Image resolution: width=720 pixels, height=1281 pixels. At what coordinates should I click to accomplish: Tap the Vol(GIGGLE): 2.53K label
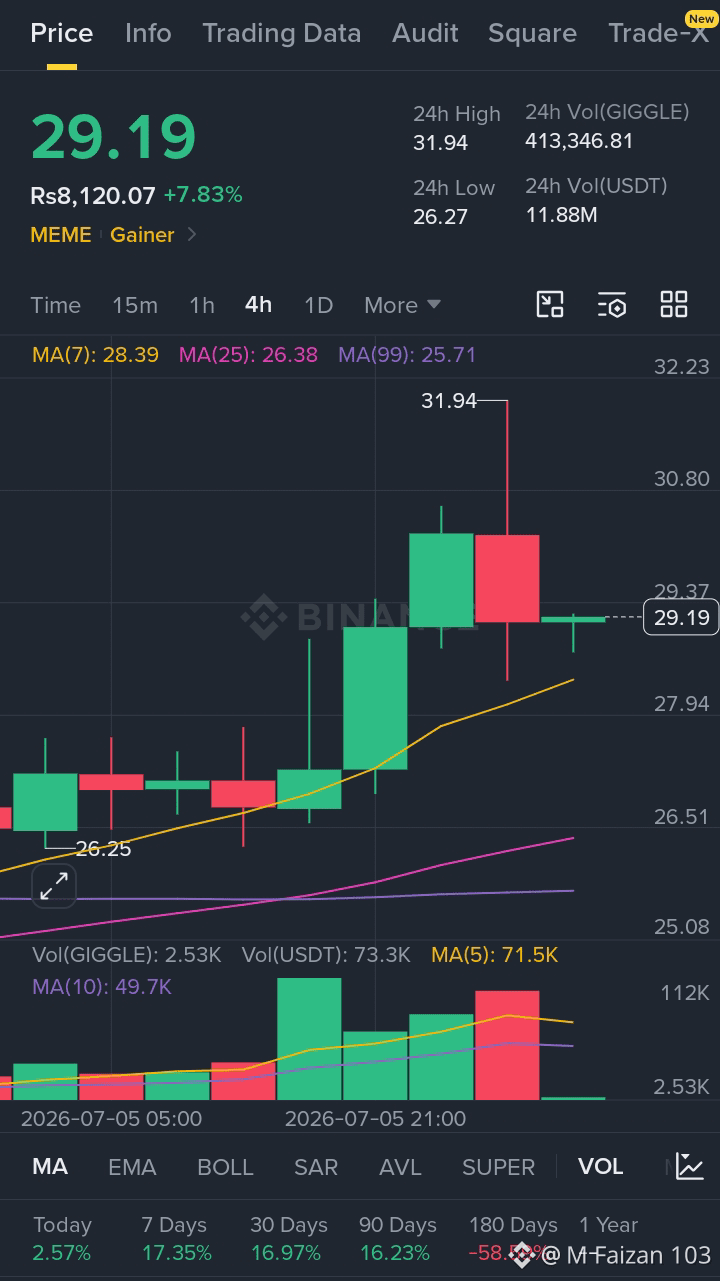tap(126, 955)
